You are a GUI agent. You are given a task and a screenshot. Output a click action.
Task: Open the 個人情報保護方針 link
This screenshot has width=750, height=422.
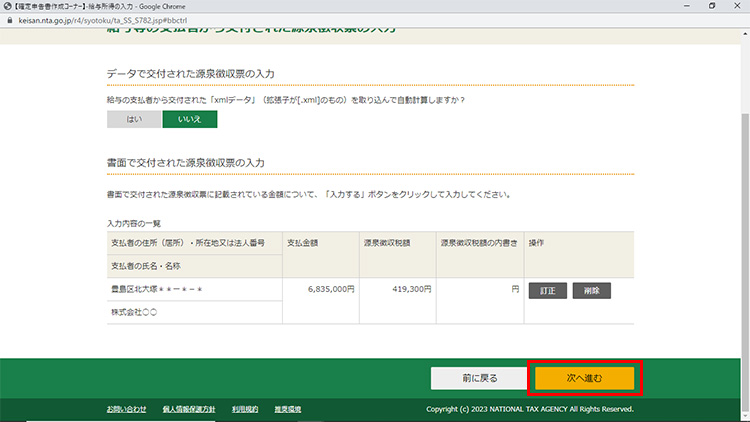click(189, 409)
